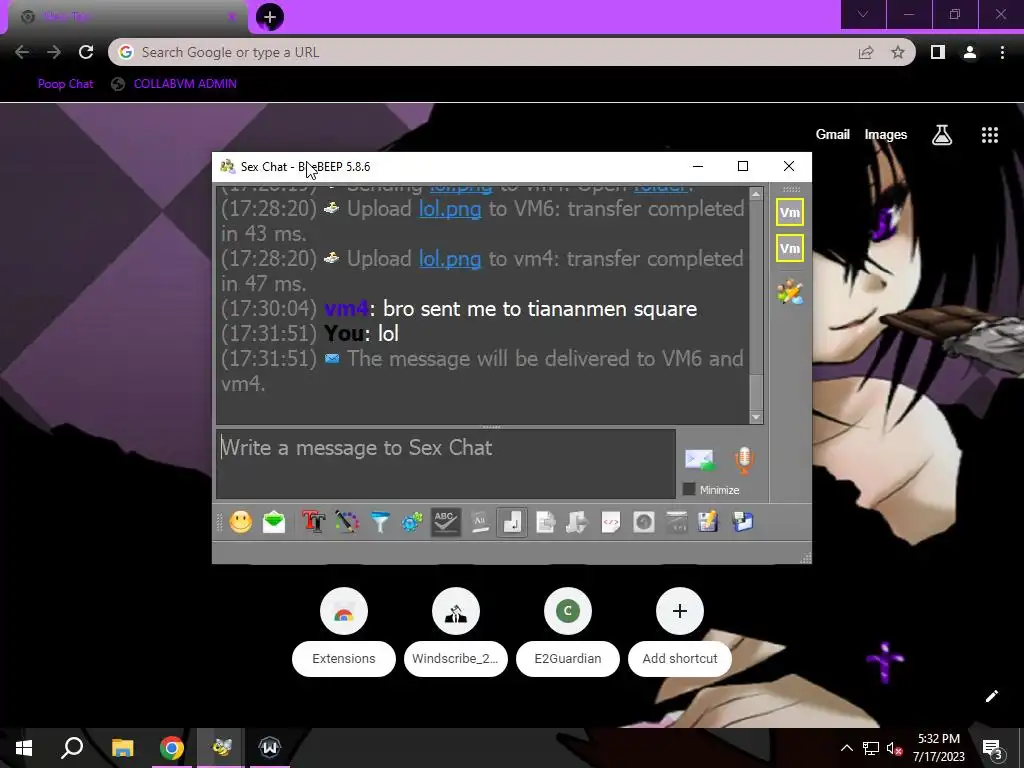The height and width of the screenshot is (768, 1024).
Task: Open taskbar search
Action: pyautogui.click(x=72, y=748)
